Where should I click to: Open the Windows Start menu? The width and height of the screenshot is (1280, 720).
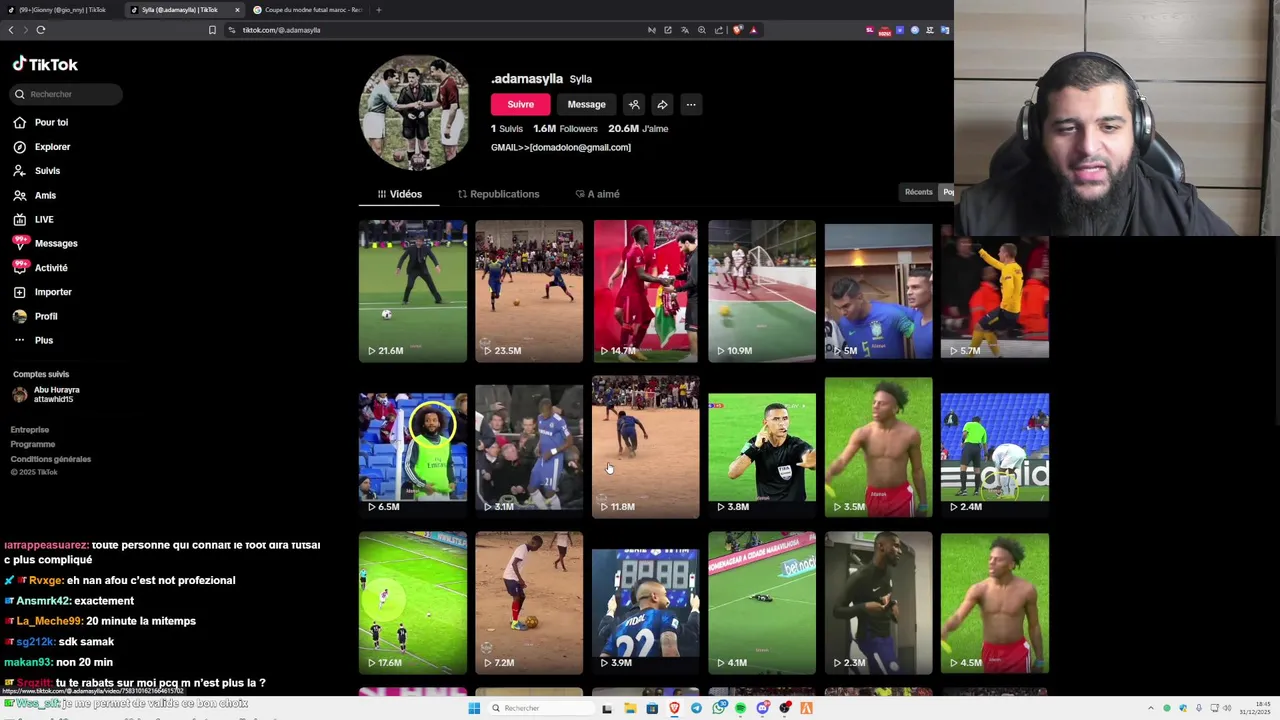pos(474,708)
